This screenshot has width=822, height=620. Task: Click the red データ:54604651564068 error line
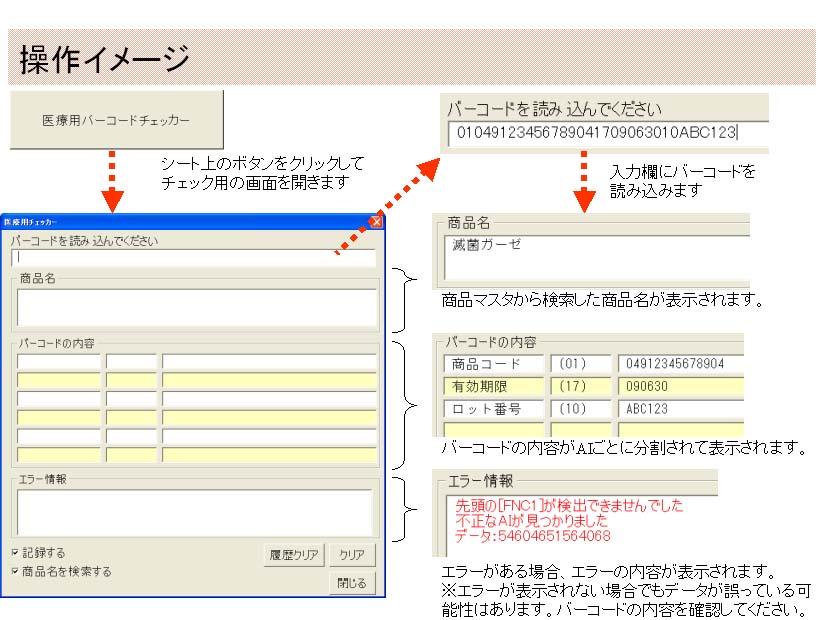click(x=533, y=536)
